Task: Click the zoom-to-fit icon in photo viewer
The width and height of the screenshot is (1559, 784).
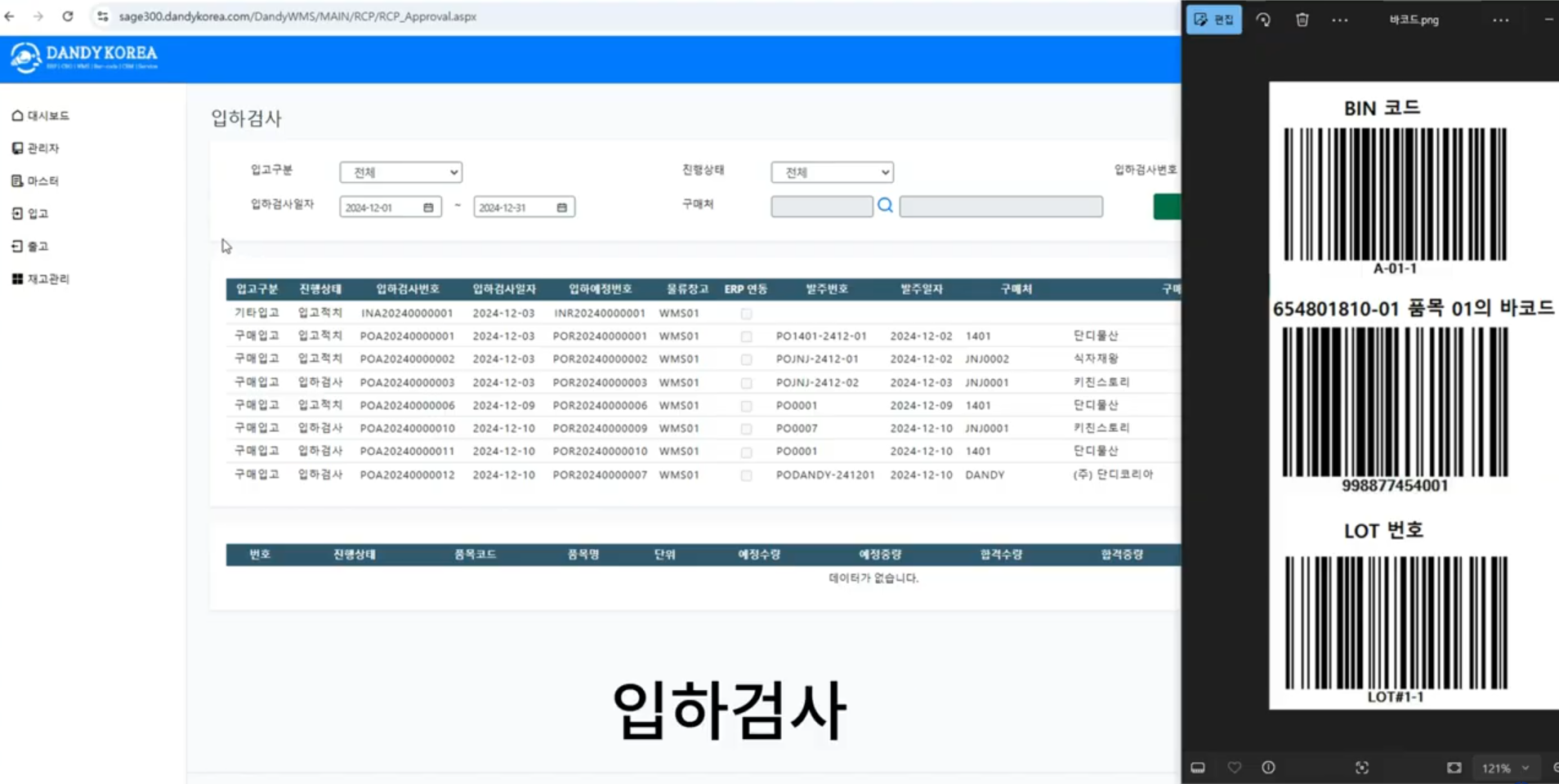Action: pyautogui.click(x=1454, y=768)
